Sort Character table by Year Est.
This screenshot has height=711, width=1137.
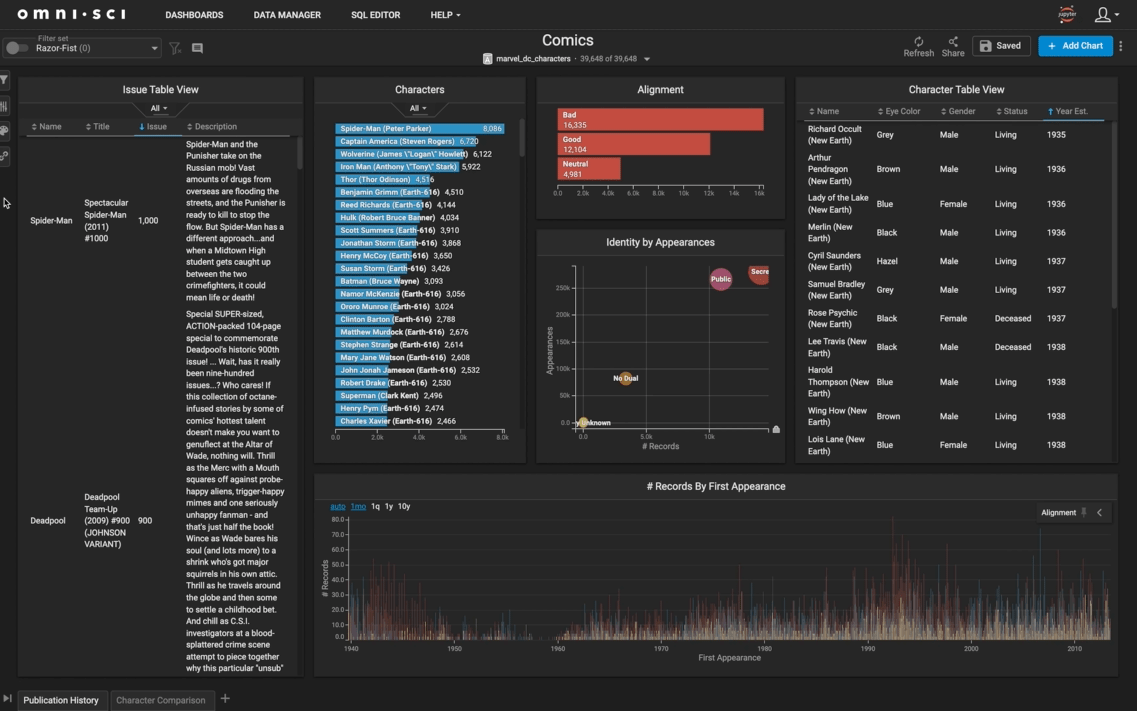coord(1067,112)
